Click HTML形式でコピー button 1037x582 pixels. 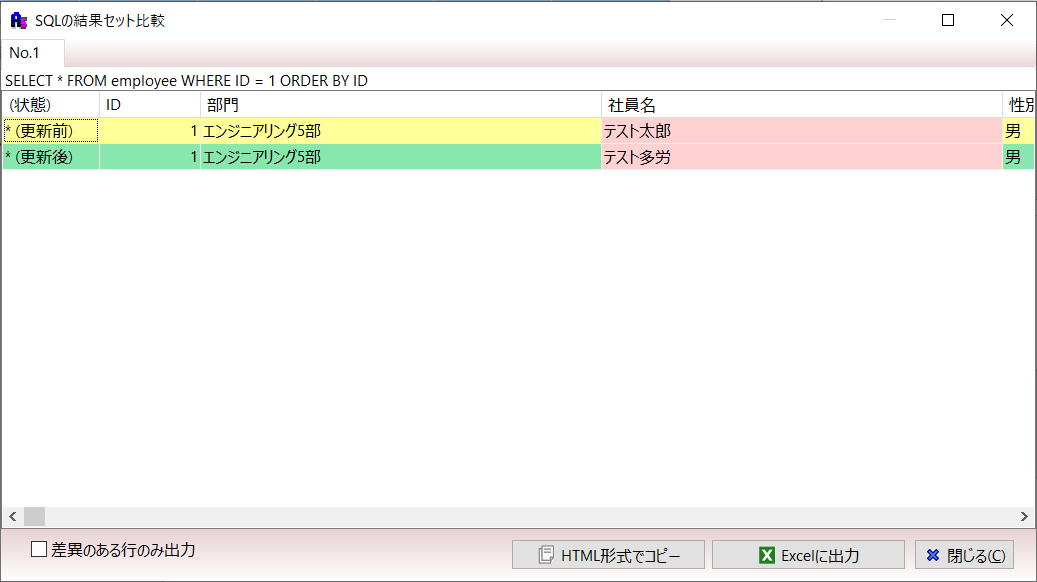point(608,555)
